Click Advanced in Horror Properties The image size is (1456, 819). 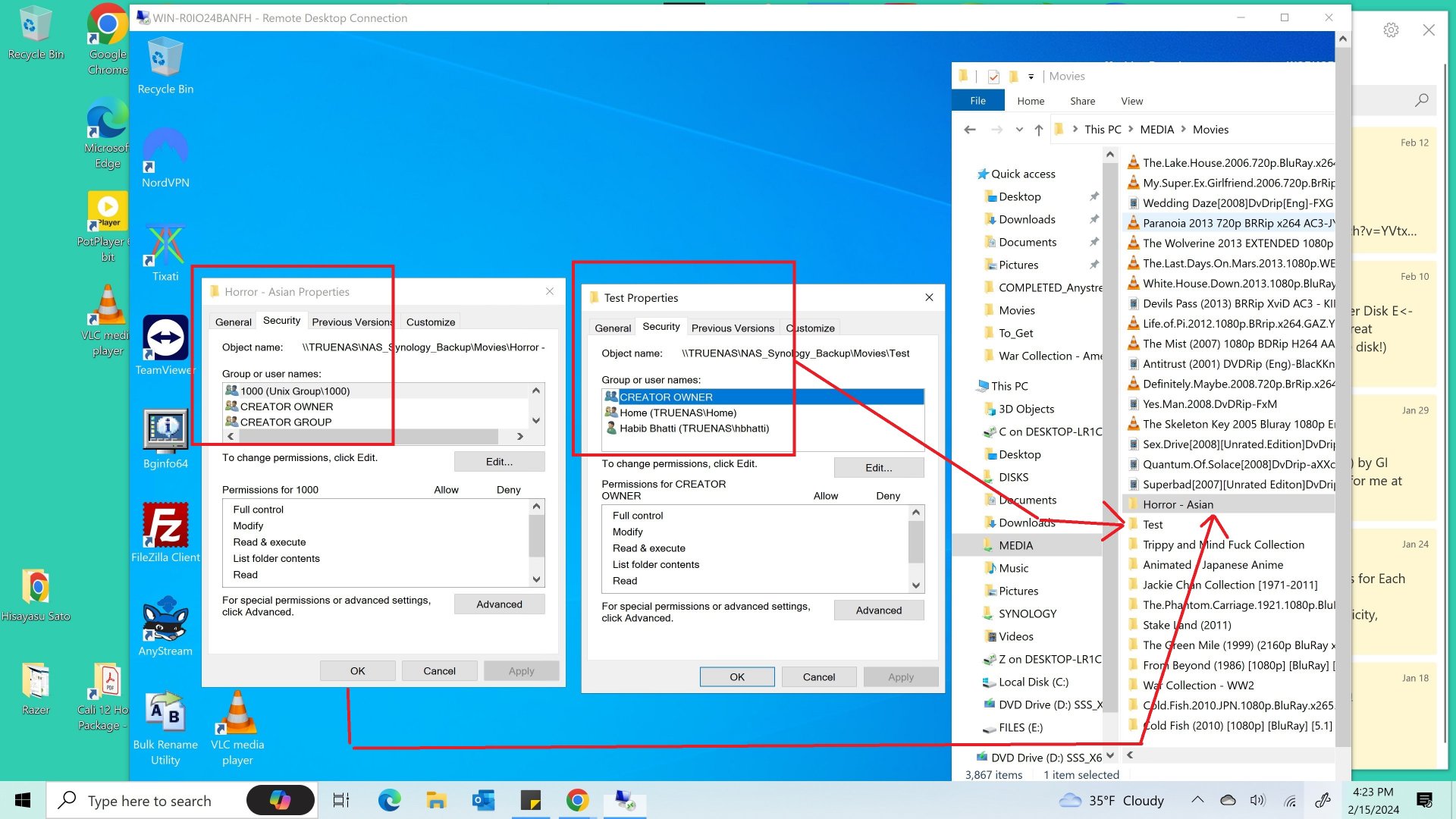tap(499, 604)
